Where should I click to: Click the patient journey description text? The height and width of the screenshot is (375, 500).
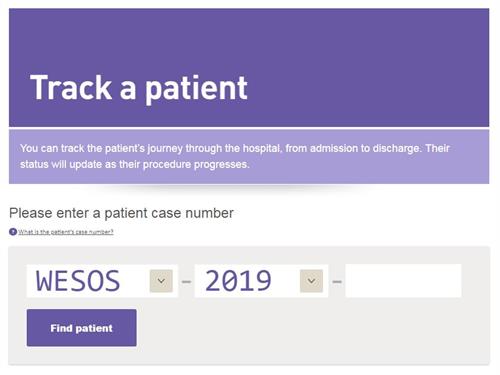pos(235,156)
